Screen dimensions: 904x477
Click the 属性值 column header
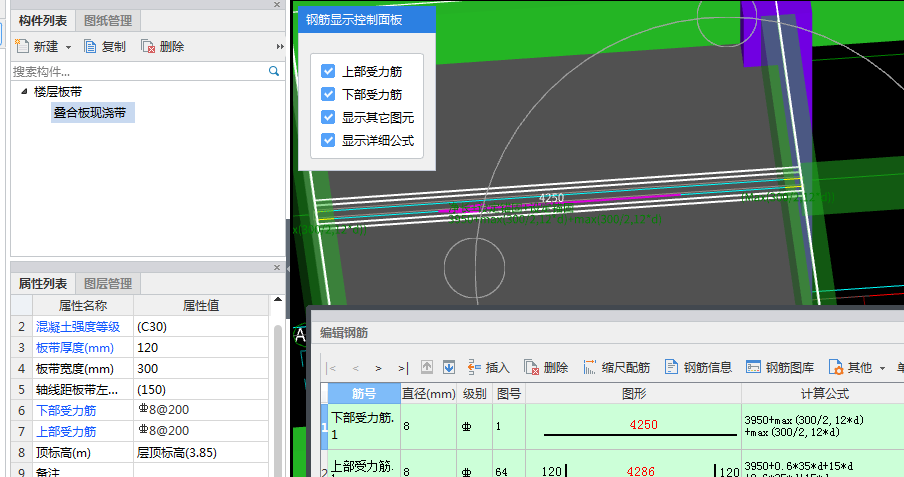(201, 305)
